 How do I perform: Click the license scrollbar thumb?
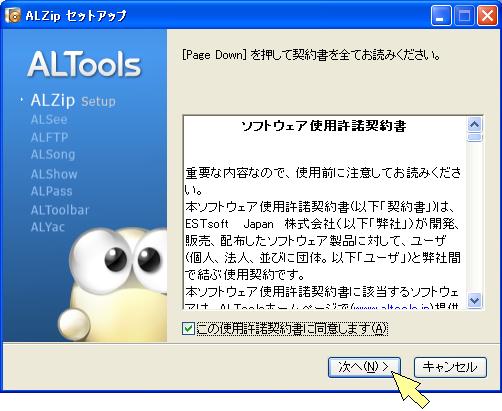(x=474, y=137)
